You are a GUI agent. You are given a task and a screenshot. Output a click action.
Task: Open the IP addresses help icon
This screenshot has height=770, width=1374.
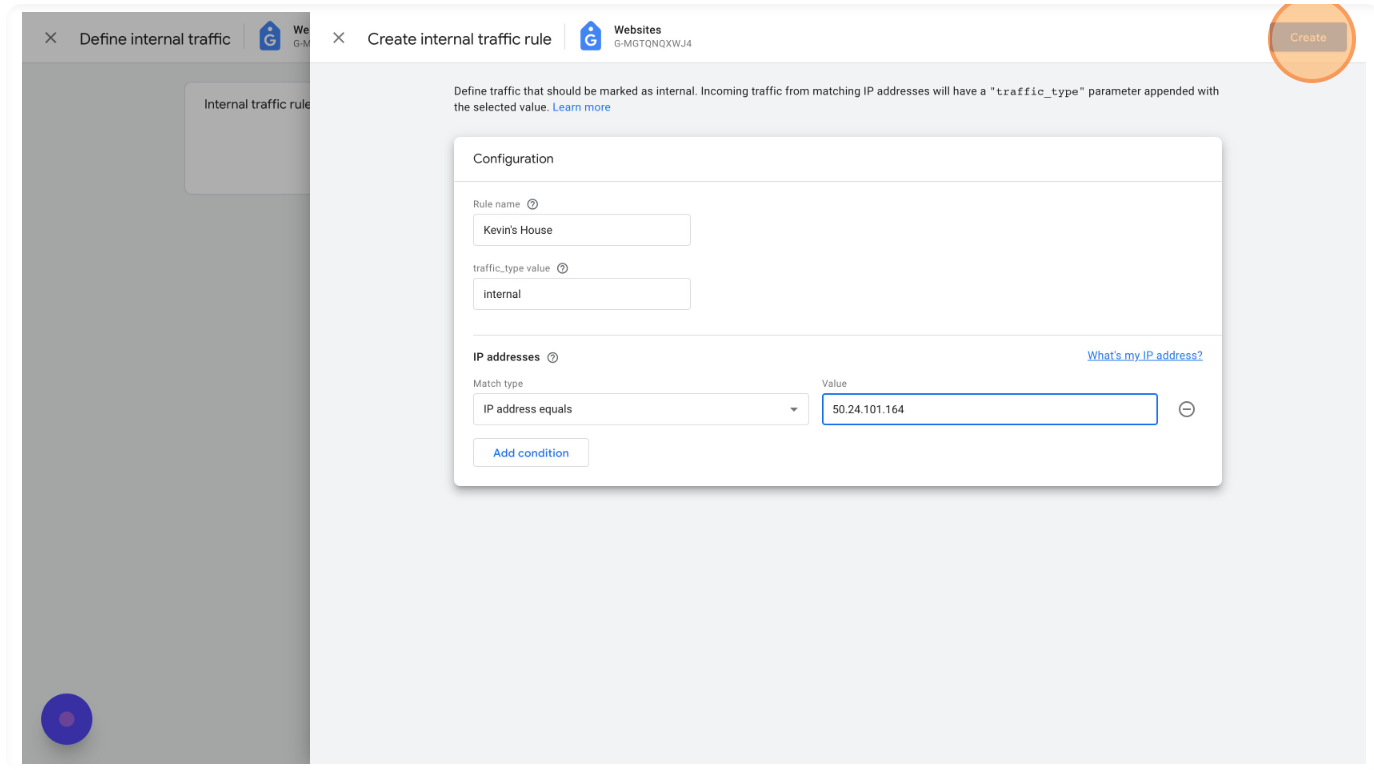pos(553,357)
